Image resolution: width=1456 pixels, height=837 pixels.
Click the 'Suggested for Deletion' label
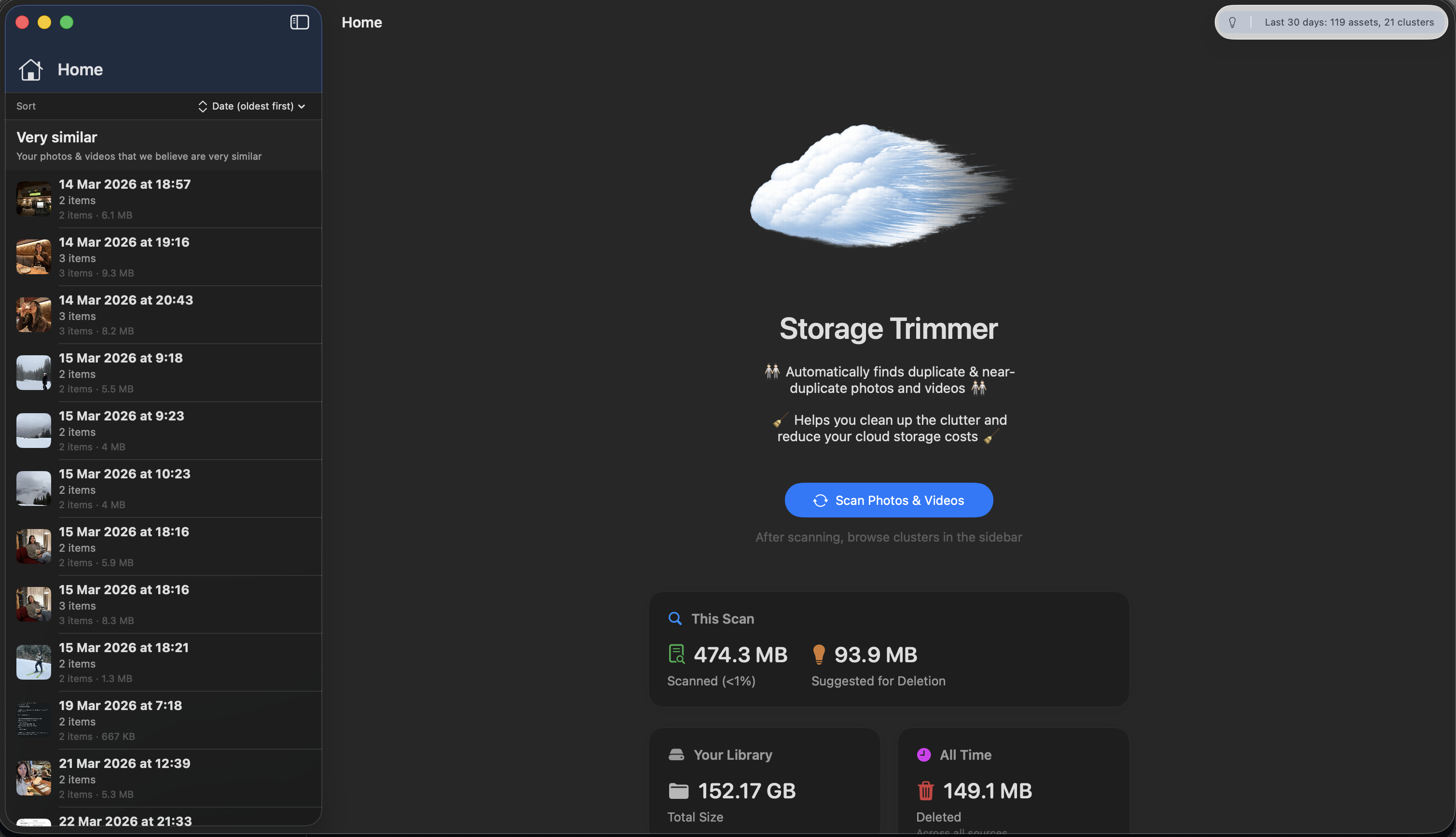tap(878, 681)
